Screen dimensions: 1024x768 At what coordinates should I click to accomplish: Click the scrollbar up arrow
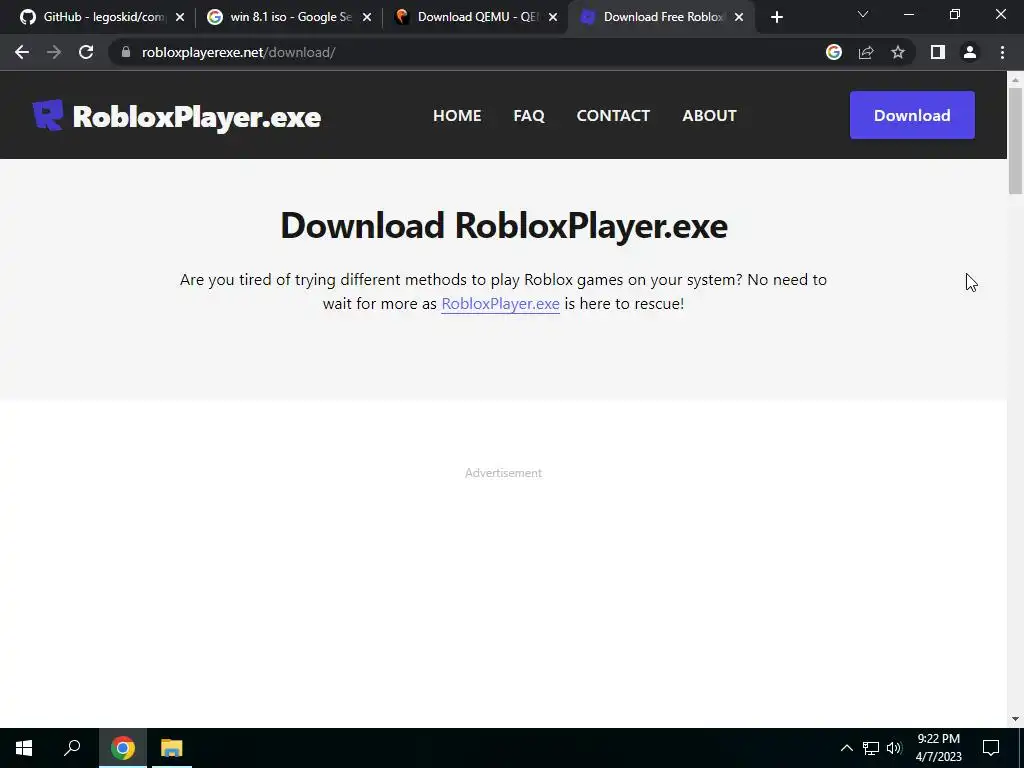click(1015, 80)
